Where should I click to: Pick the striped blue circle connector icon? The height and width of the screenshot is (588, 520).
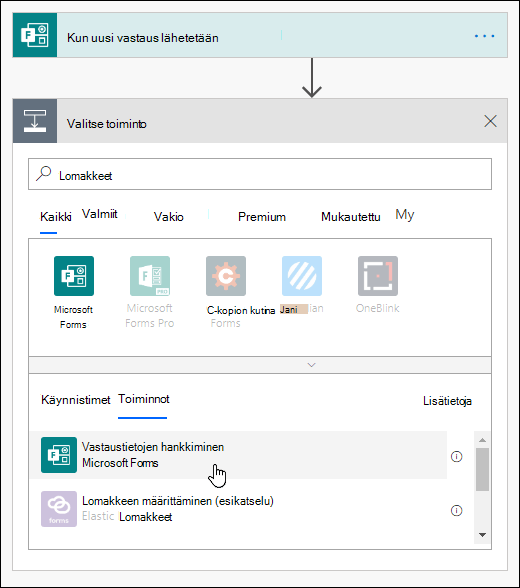pos(302,276)
